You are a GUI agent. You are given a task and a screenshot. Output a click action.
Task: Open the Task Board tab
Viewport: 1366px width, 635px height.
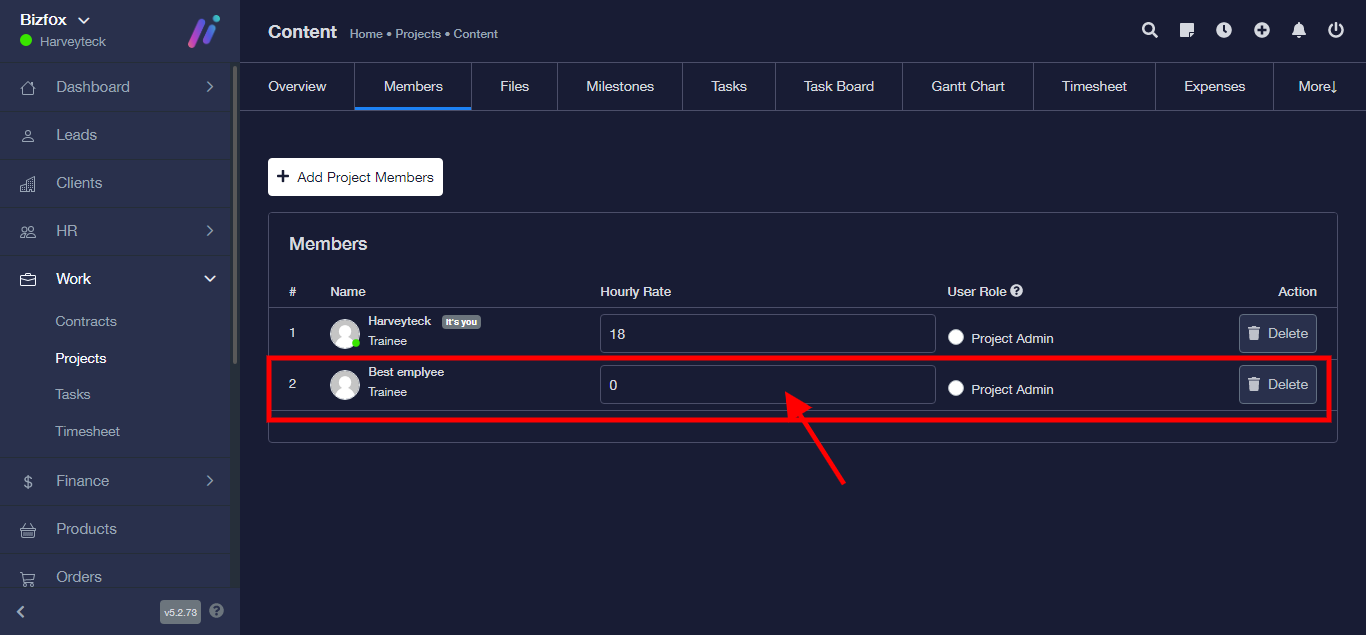pyautogui.click(x=838, y=87)
